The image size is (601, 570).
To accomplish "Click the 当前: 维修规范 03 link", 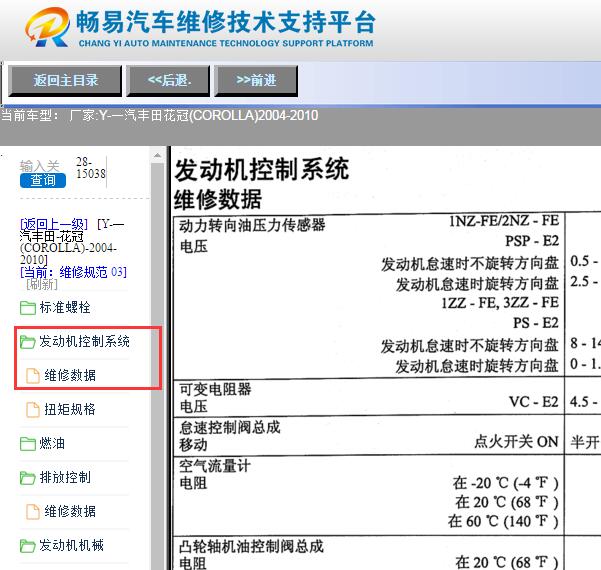I will point(73,272).
